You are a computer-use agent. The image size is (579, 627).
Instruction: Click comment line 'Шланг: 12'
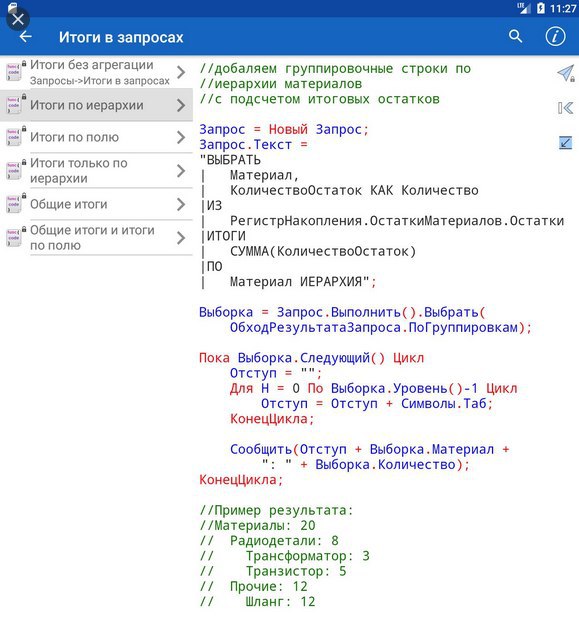pyautogui.click(x=280, y=602)
